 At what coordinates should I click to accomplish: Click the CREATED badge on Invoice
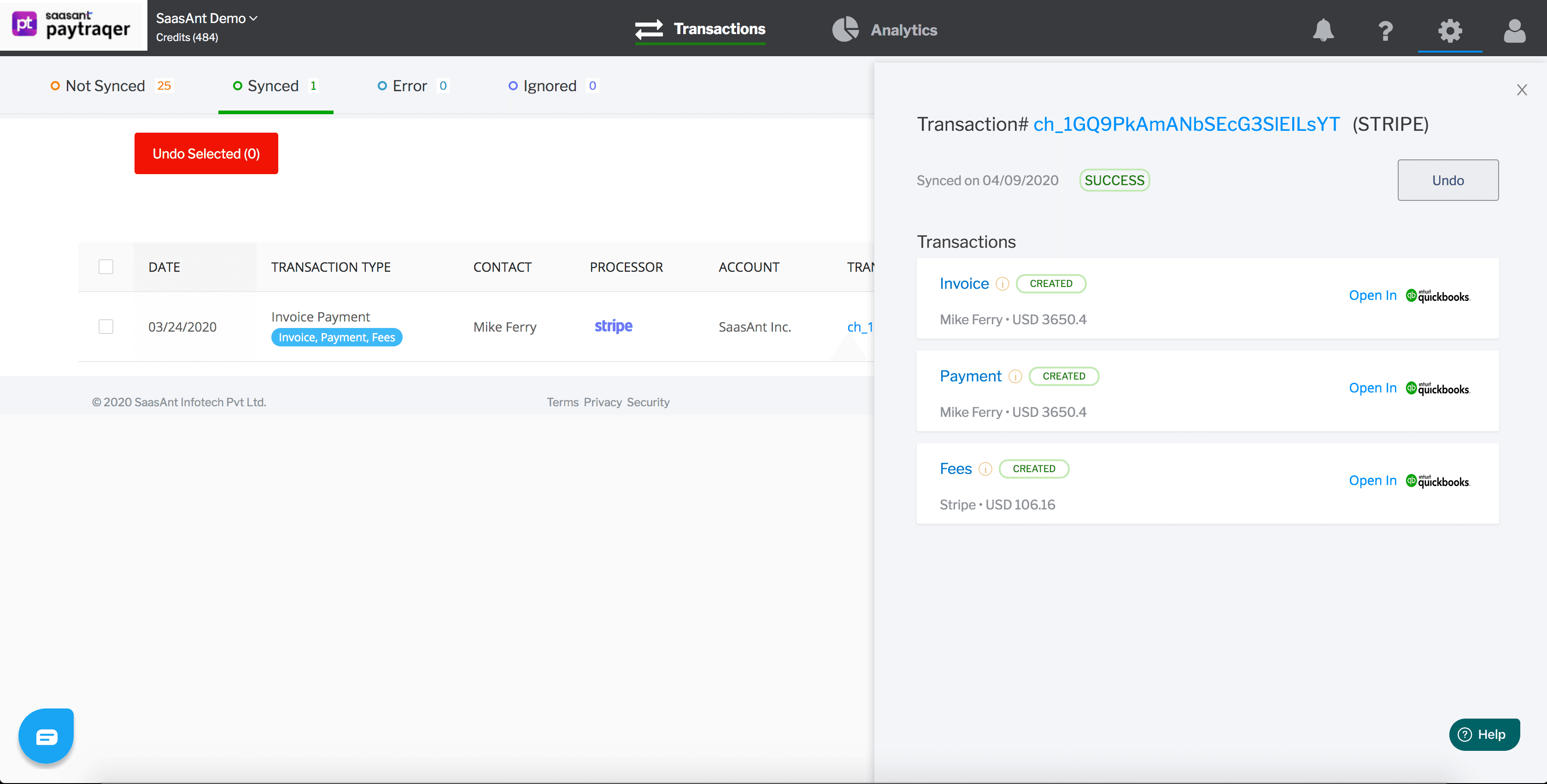[x=1051, y=283]
